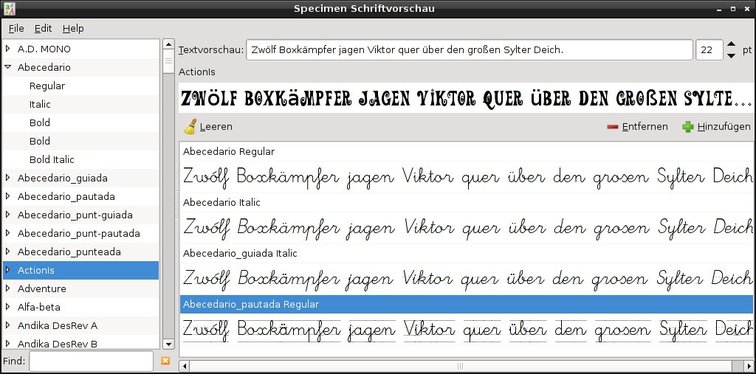The width and height of the screenshot is (756, 374).
Task: Increase font size with up arrow
Action: pyautogui.click(x=731, y=44)
